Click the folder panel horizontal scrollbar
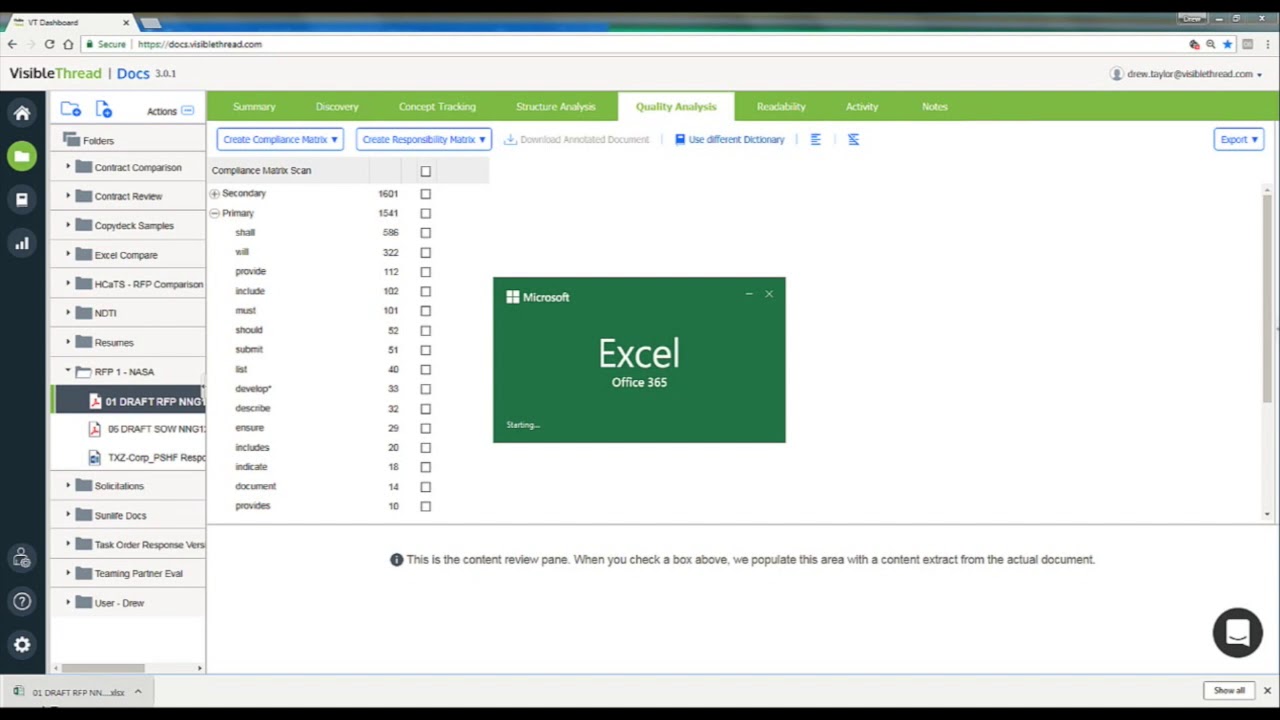The image size is (1280, 720). point(103,668)
